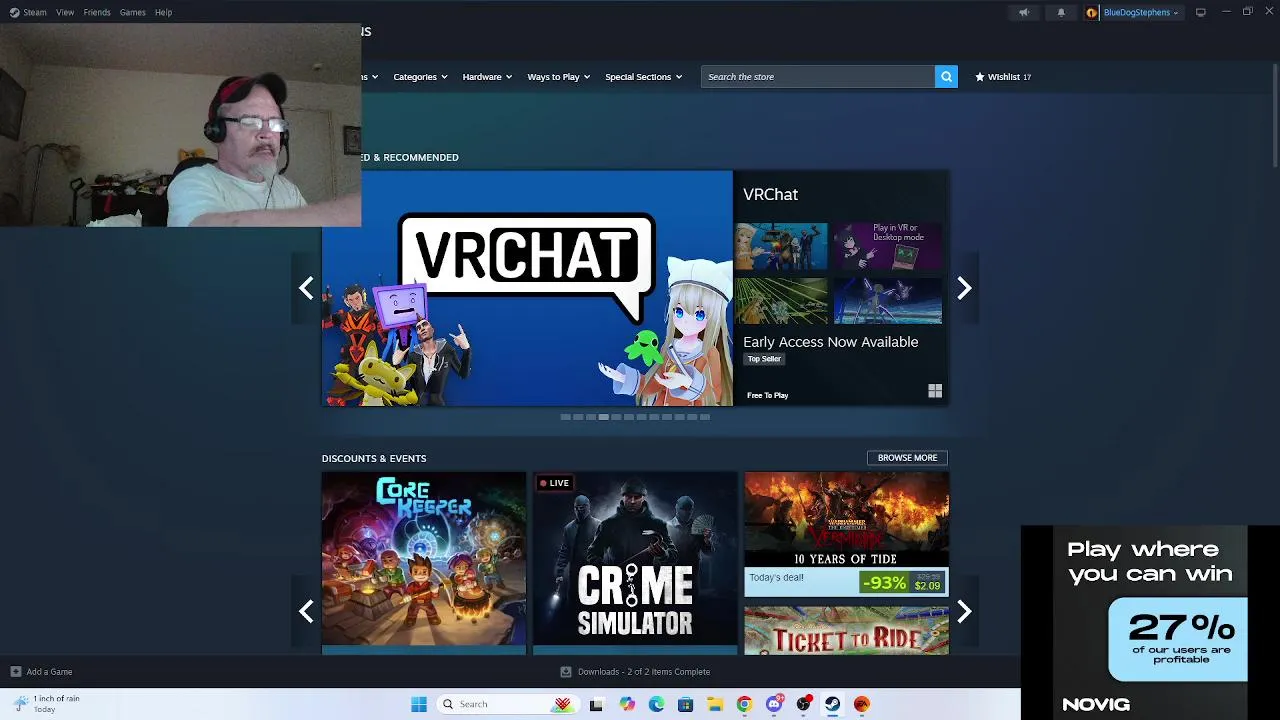
Task: Open Google Chrome from taskbar
Action: [x=744, y=704]
